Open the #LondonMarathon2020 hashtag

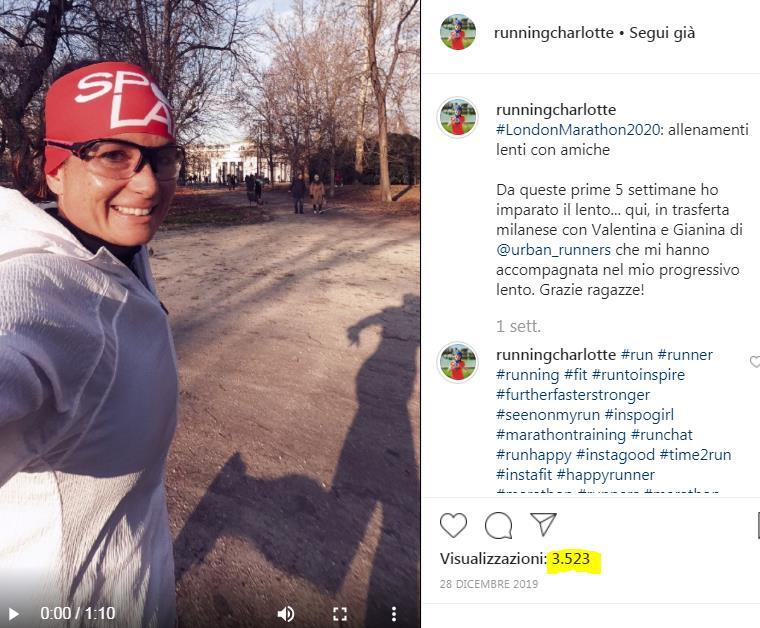coord(579,130)
